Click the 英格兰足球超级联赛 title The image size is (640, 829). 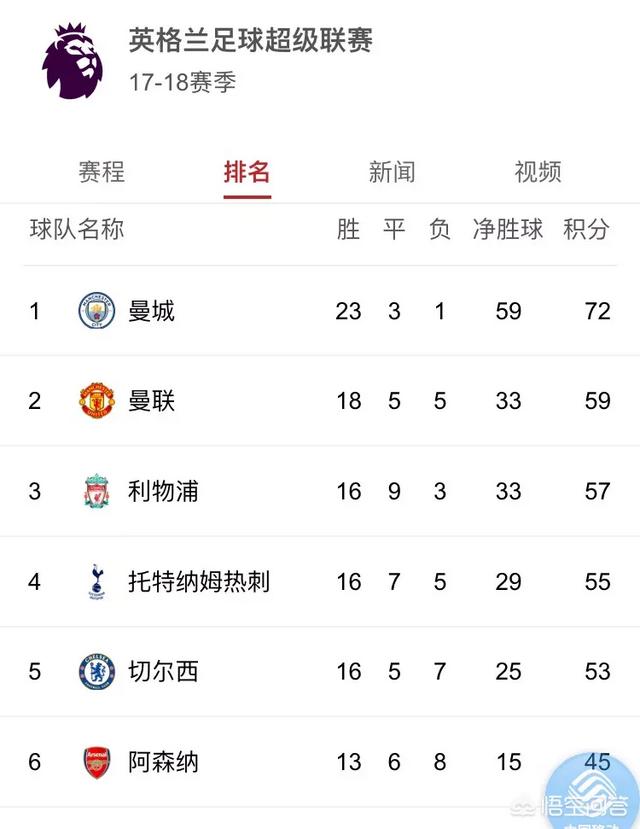(x=251, y=40)
